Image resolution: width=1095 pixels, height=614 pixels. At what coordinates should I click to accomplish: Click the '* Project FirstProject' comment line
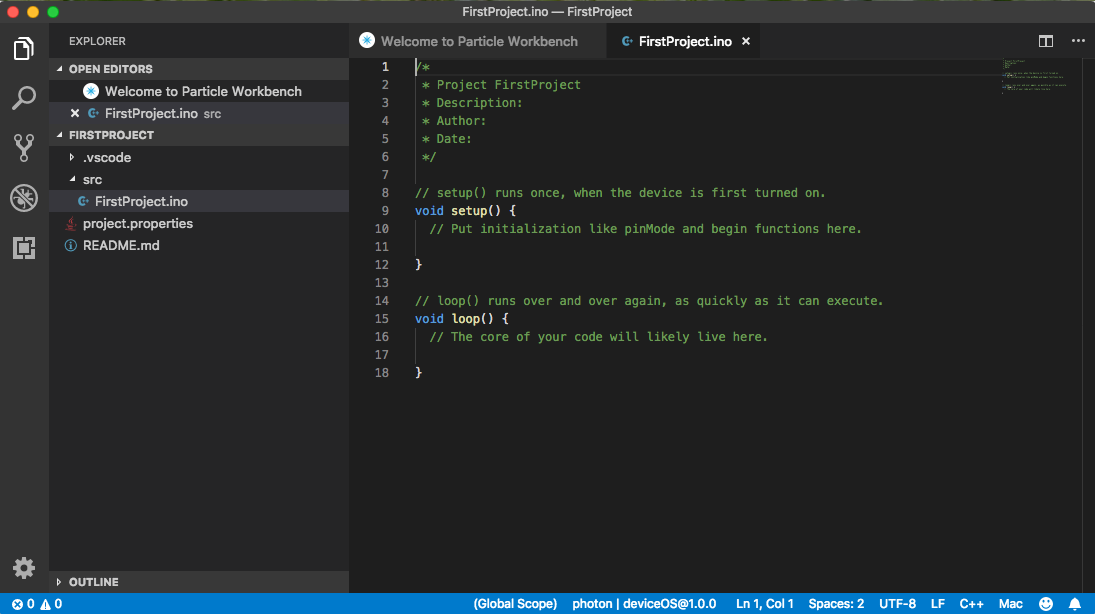(501, 85)
